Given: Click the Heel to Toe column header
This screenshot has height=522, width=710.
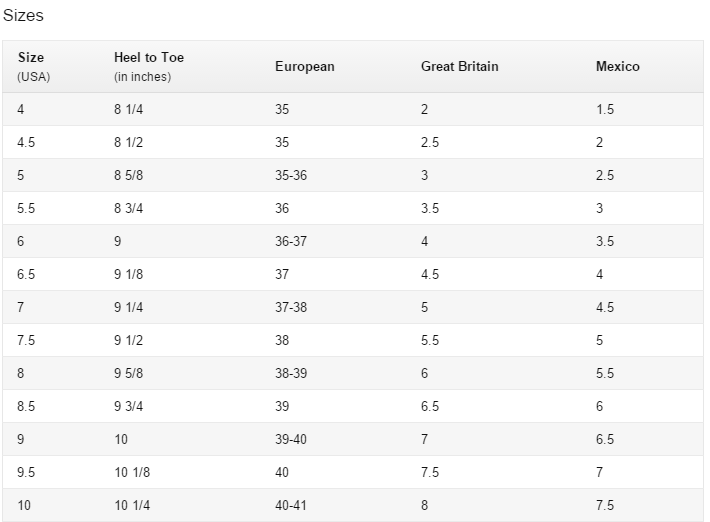Looking at the screenshot, I should pyautogui.click(x=149, y=66).
